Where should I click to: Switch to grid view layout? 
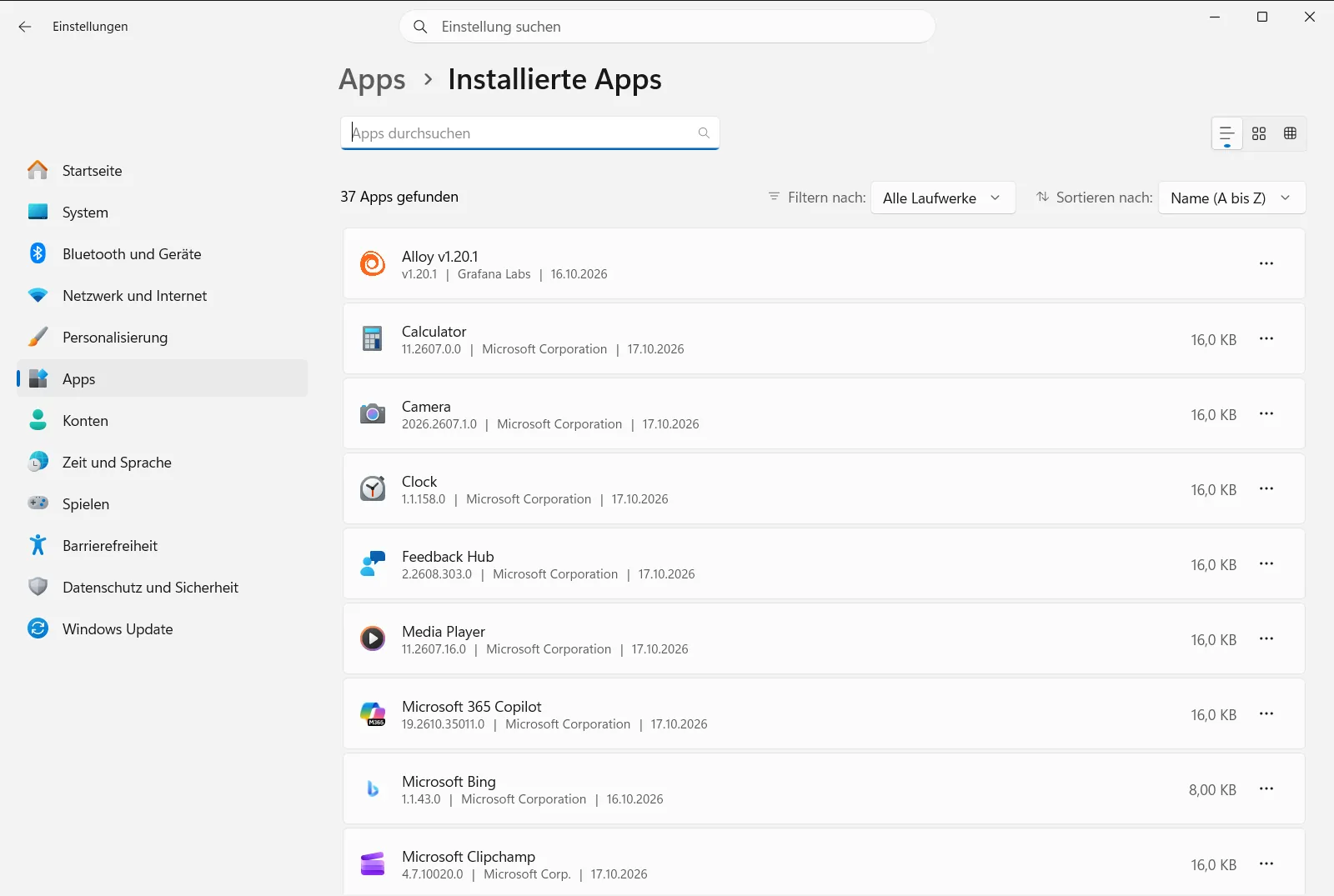click(1259, 133)
